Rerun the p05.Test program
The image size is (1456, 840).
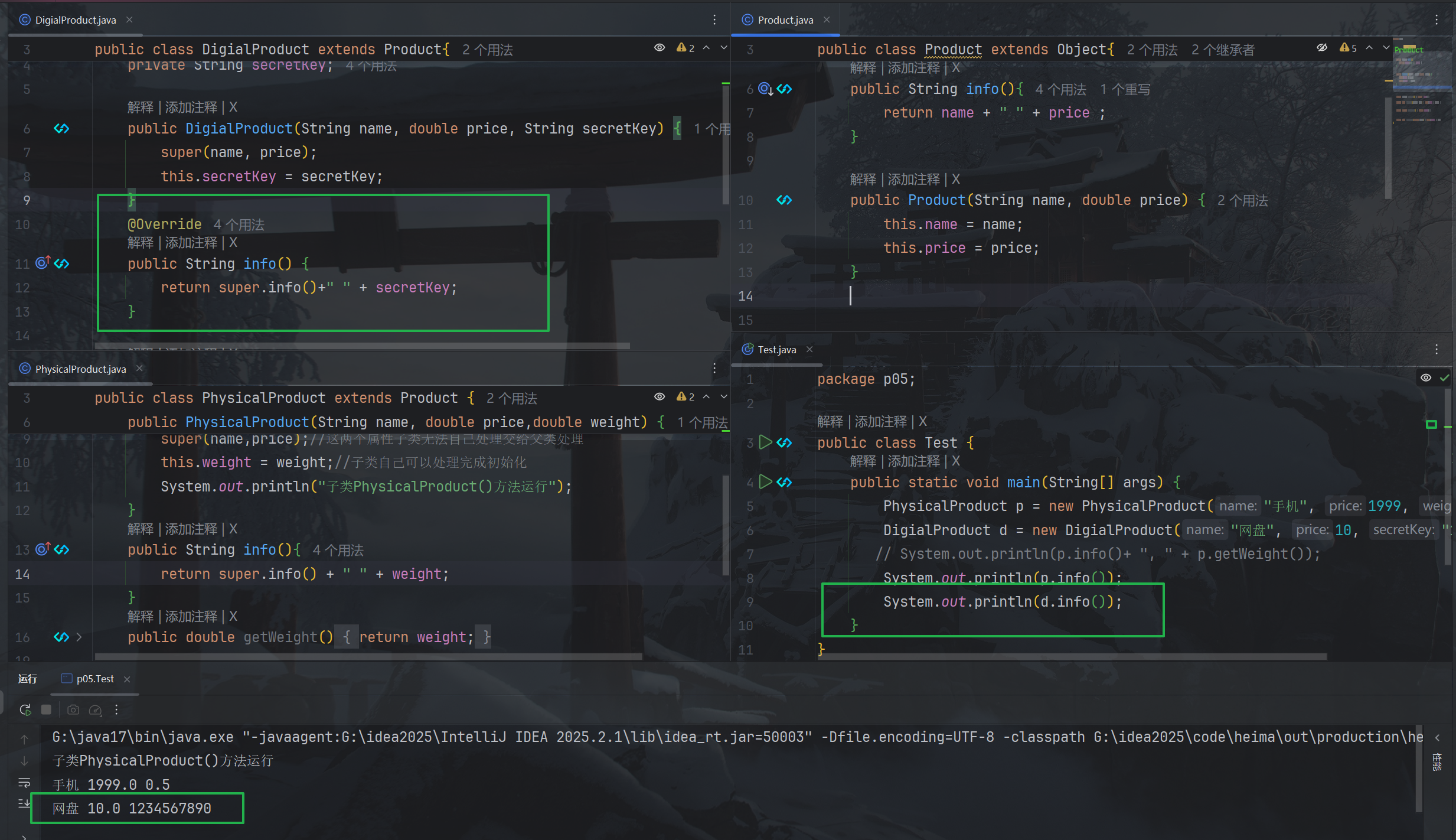tap(25, 709)
